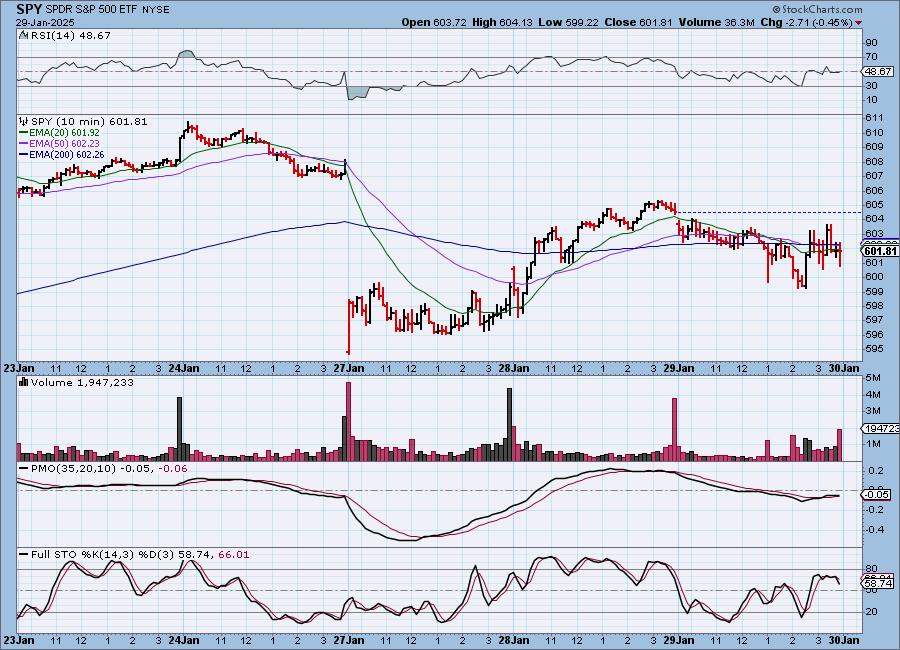Screen dimensions: 900x650
Task: Click the 'Volume 1,947,233' panel label
Action: coord(82,382)
